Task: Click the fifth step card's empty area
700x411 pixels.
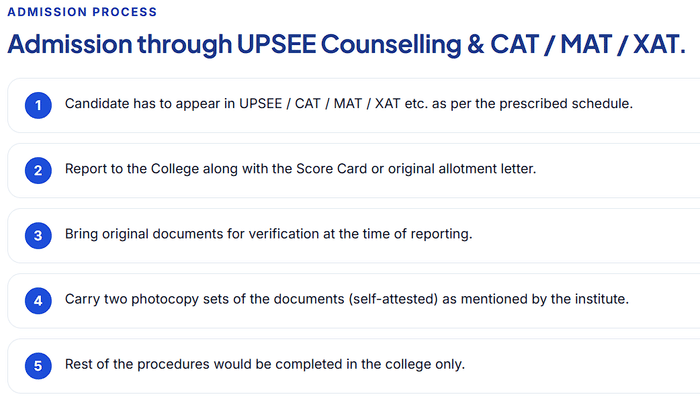Action: (580, 366)
